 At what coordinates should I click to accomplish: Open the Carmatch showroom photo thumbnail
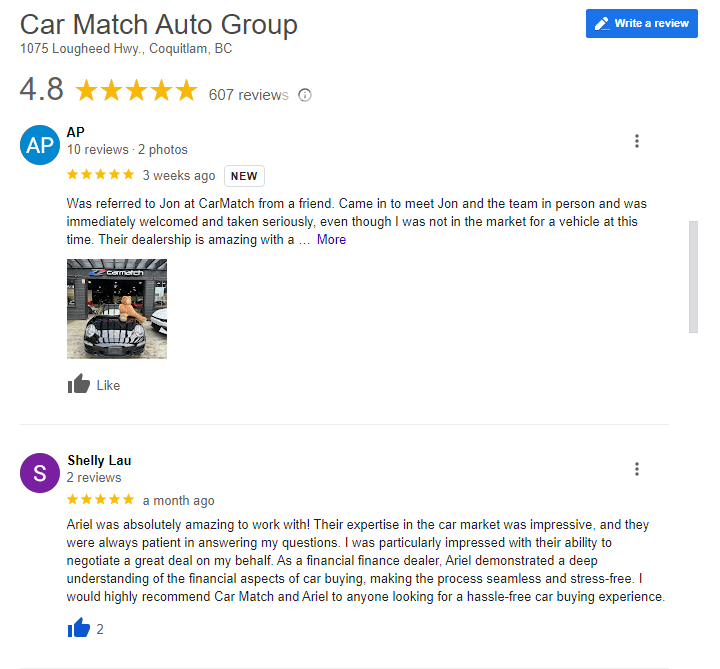coord(117,308)
